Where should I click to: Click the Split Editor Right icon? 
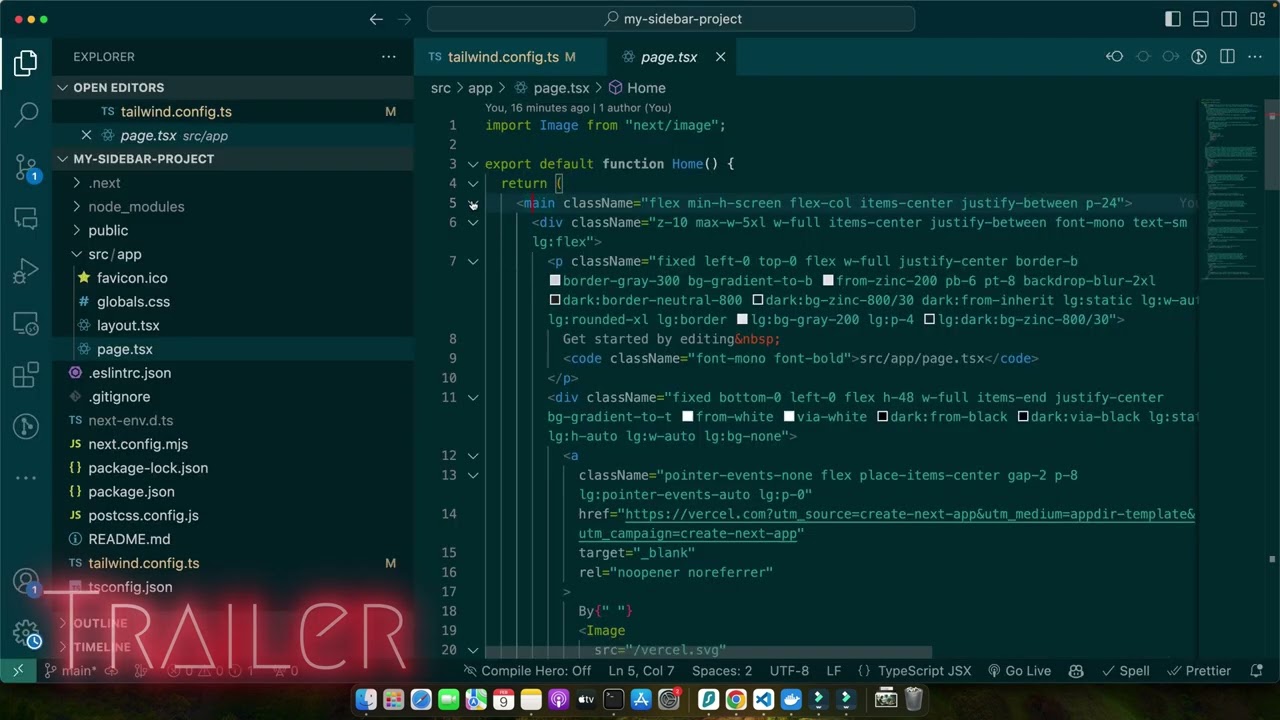[1227, 57]
